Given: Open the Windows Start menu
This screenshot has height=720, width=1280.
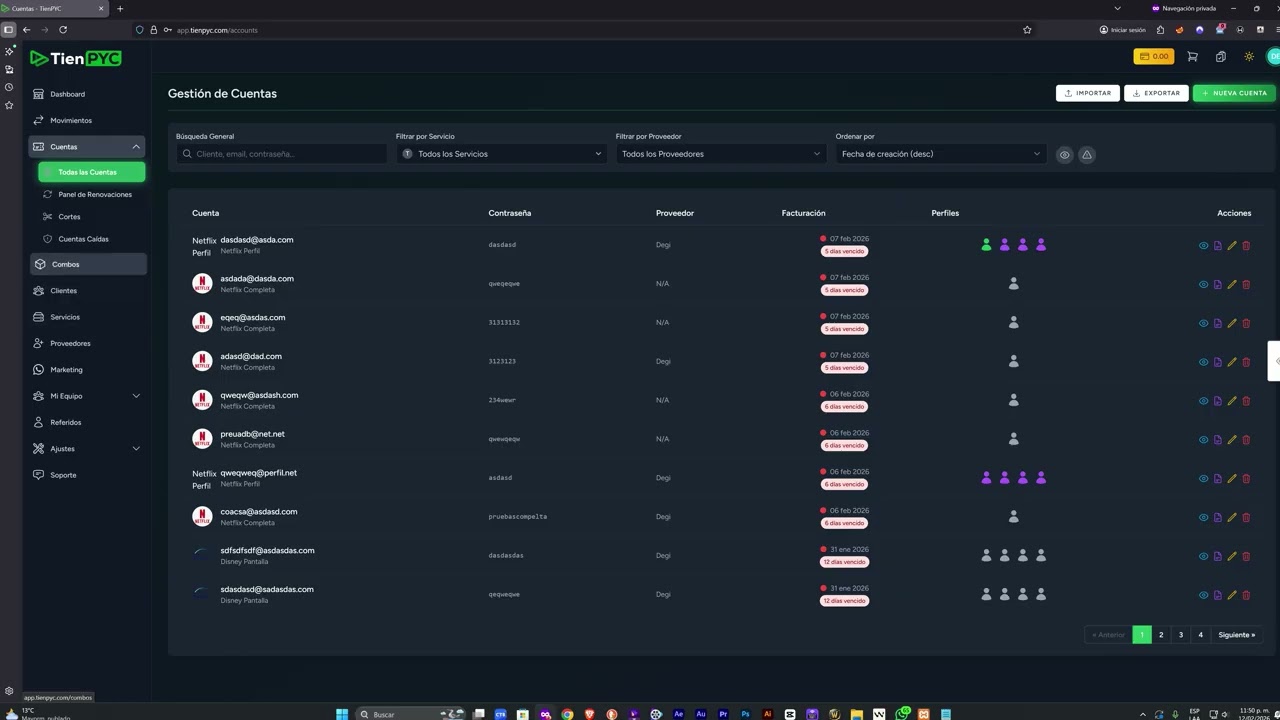Looking at the screenshot, I should click(x=342, y=714).
